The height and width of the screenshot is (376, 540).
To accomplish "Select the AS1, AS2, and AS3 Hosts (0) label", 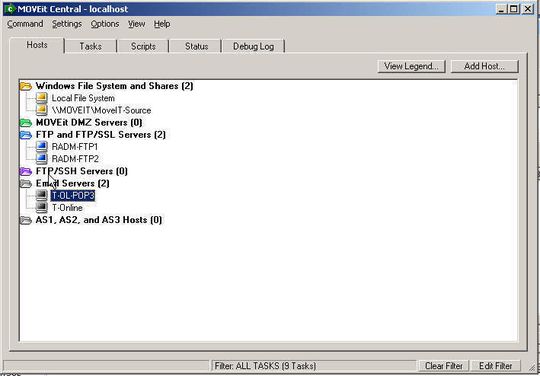I will (99, 220).
